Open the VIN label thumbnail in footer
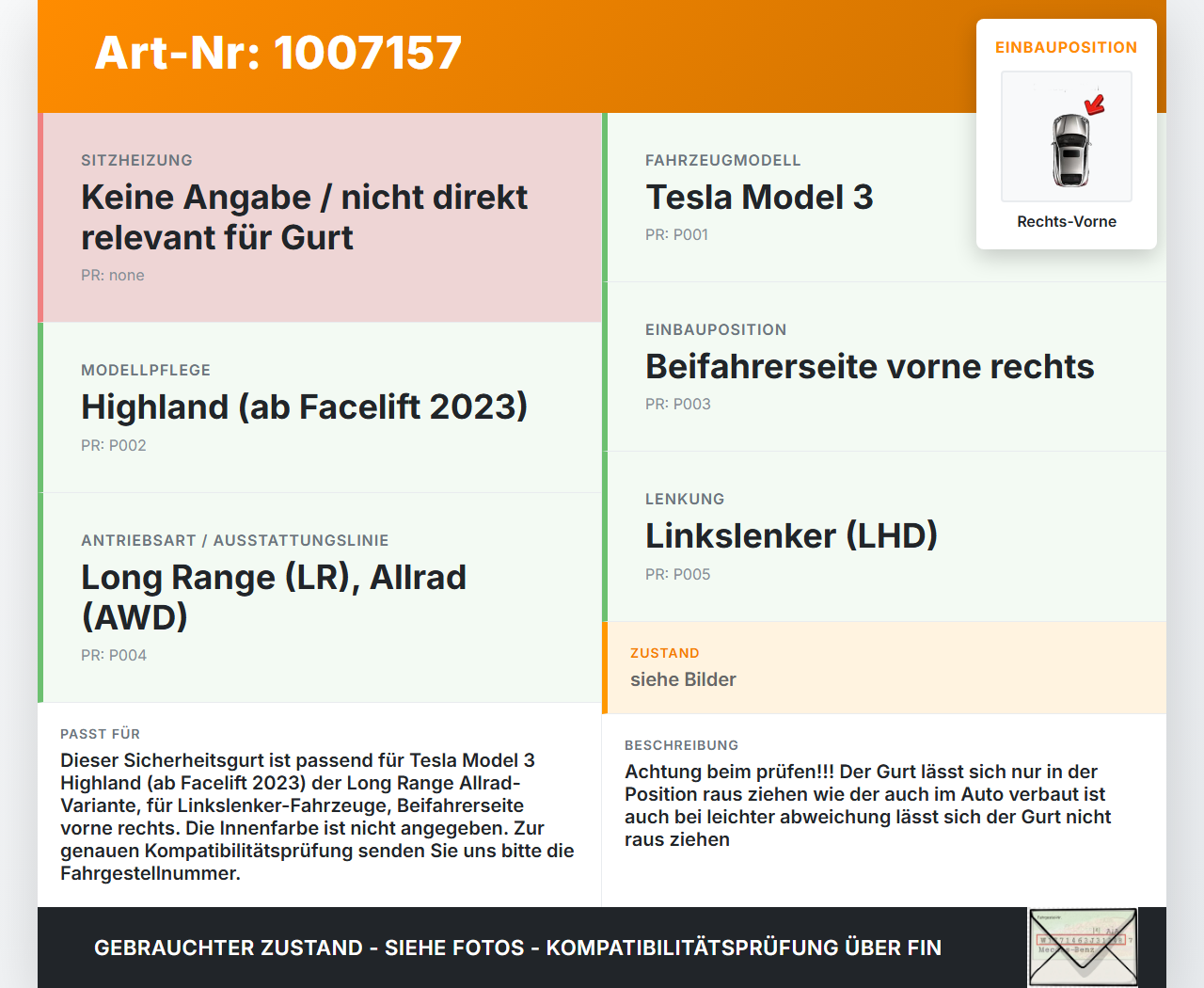This screenshot has height=988, width=1204. [1083, 948]
